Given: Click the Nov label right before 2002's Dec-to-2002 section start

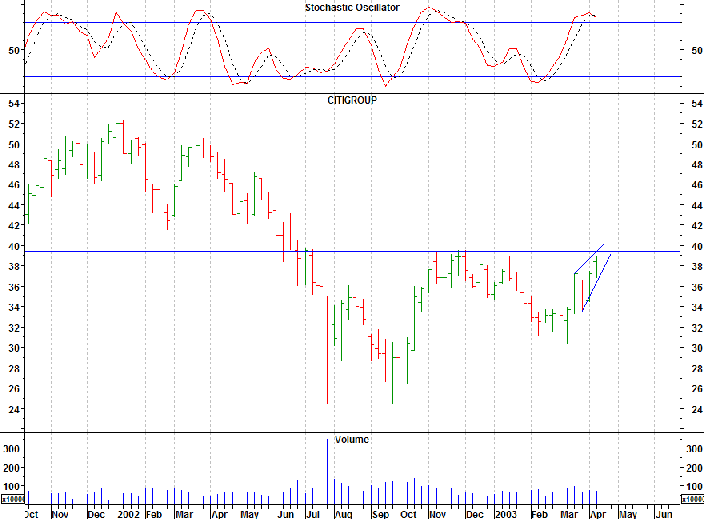Looking at the screenshot, I should tap(60, 514).
